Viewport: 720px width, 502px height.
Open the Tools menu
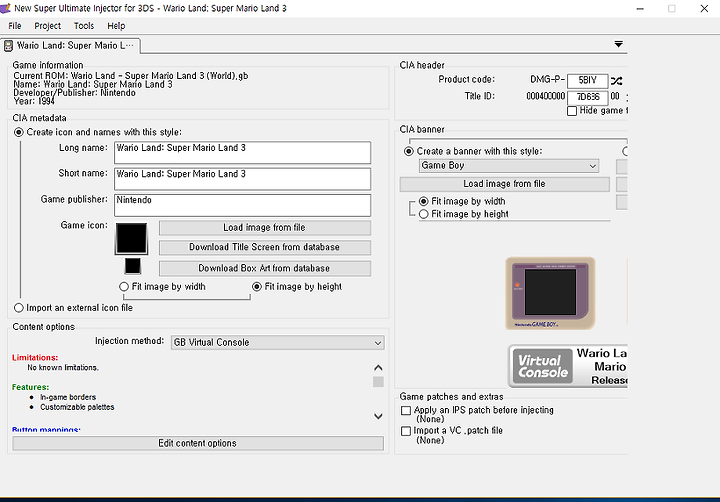84,26
